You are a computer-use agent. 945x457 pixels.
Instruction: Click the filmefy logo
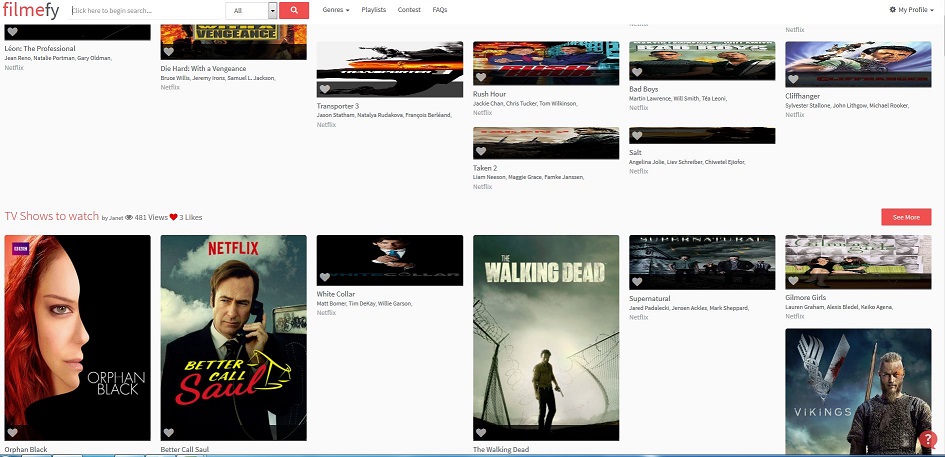31,10
